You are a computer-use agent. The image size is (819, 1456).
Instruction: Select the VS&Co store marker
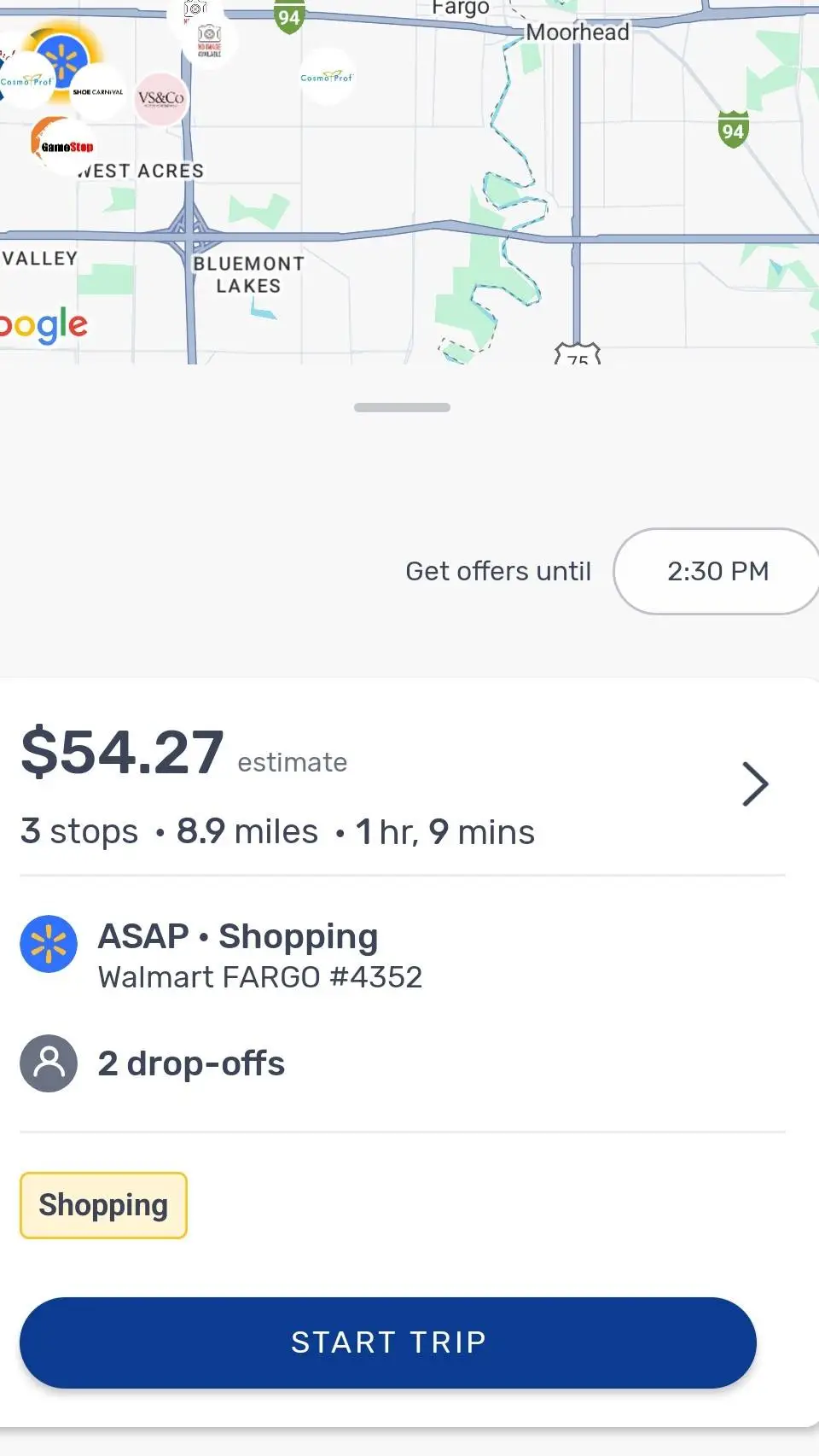coord(160,99)
